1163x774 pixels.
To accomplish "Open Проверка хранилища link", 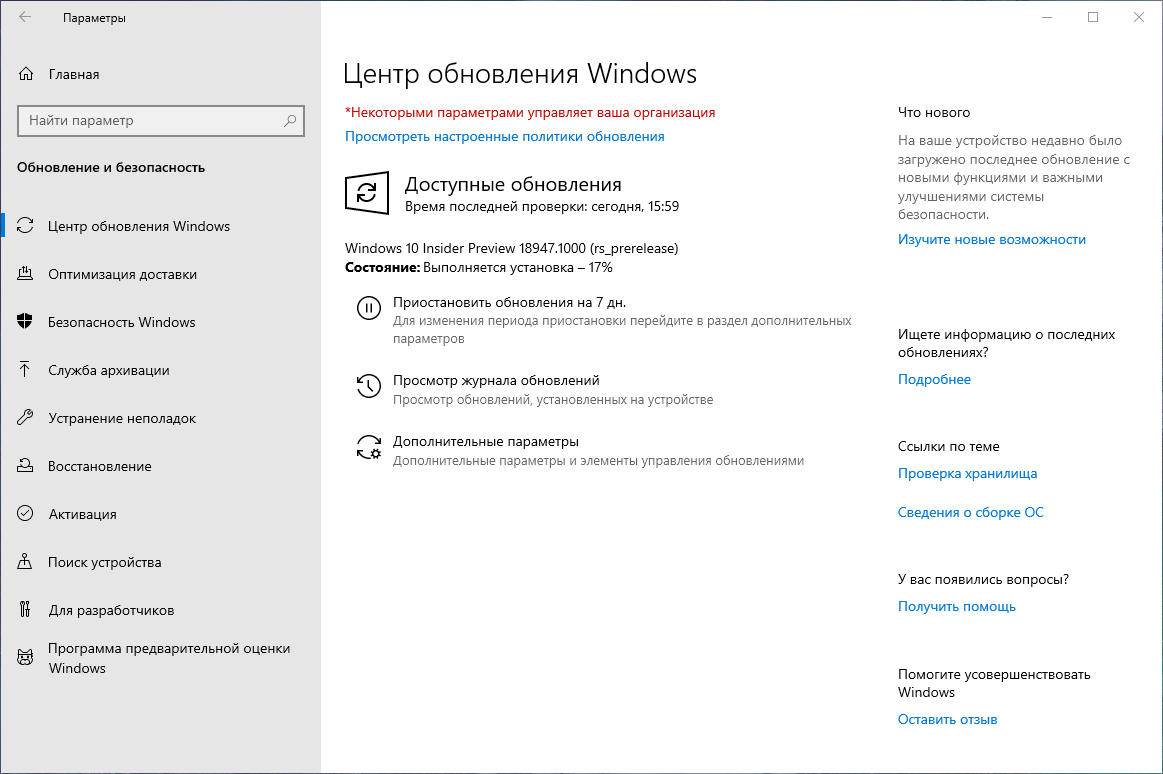I will click(967, 473).
